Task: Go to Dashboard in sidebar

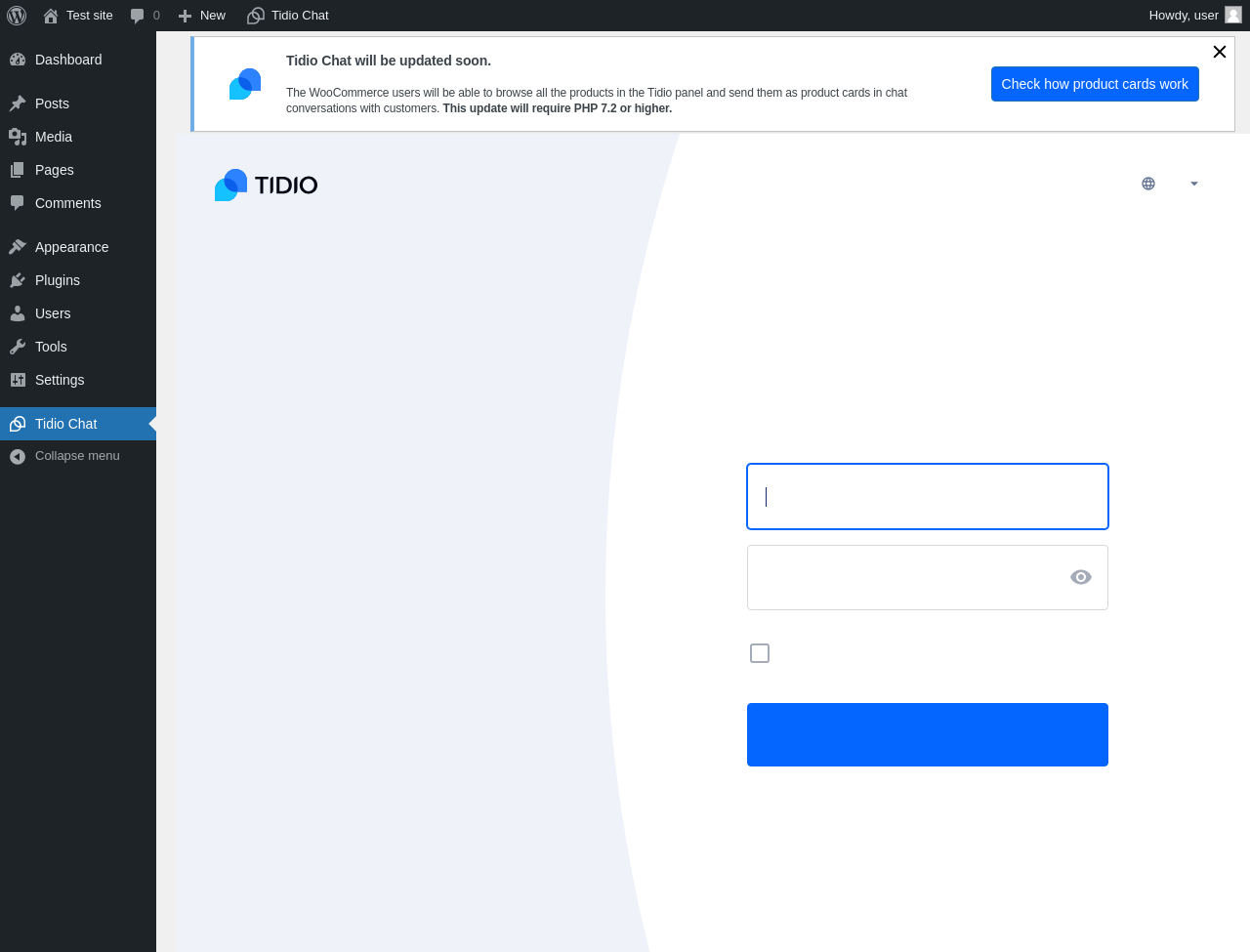Action: tap(78, 60)
